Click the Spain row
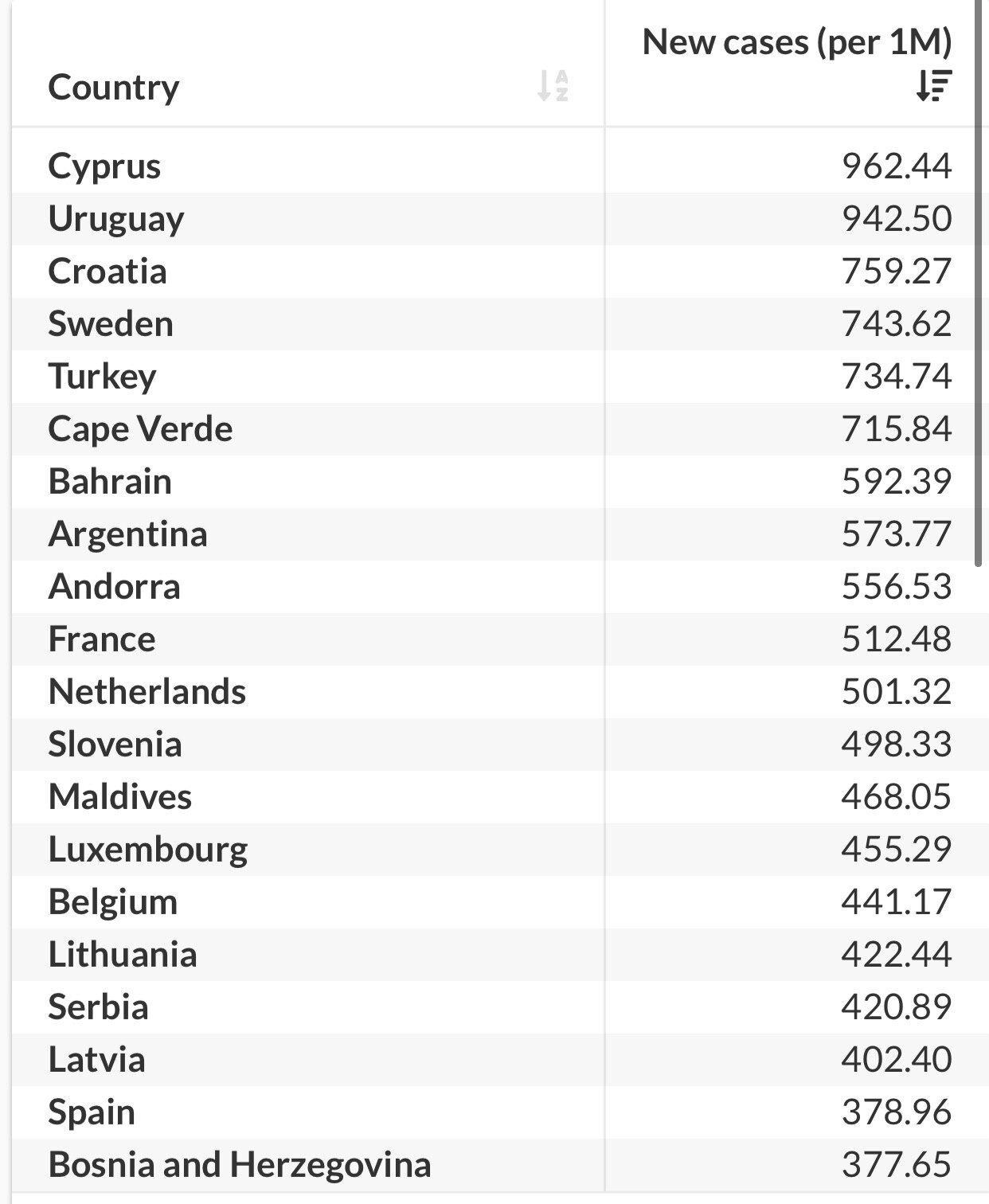Image resolution: width=989 pixels, height=1204 pixels. coord(92,1112)
